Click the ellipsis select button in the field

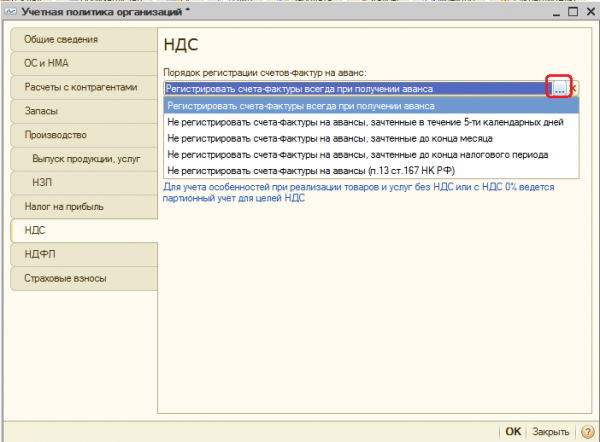click(x=559, y=89)
